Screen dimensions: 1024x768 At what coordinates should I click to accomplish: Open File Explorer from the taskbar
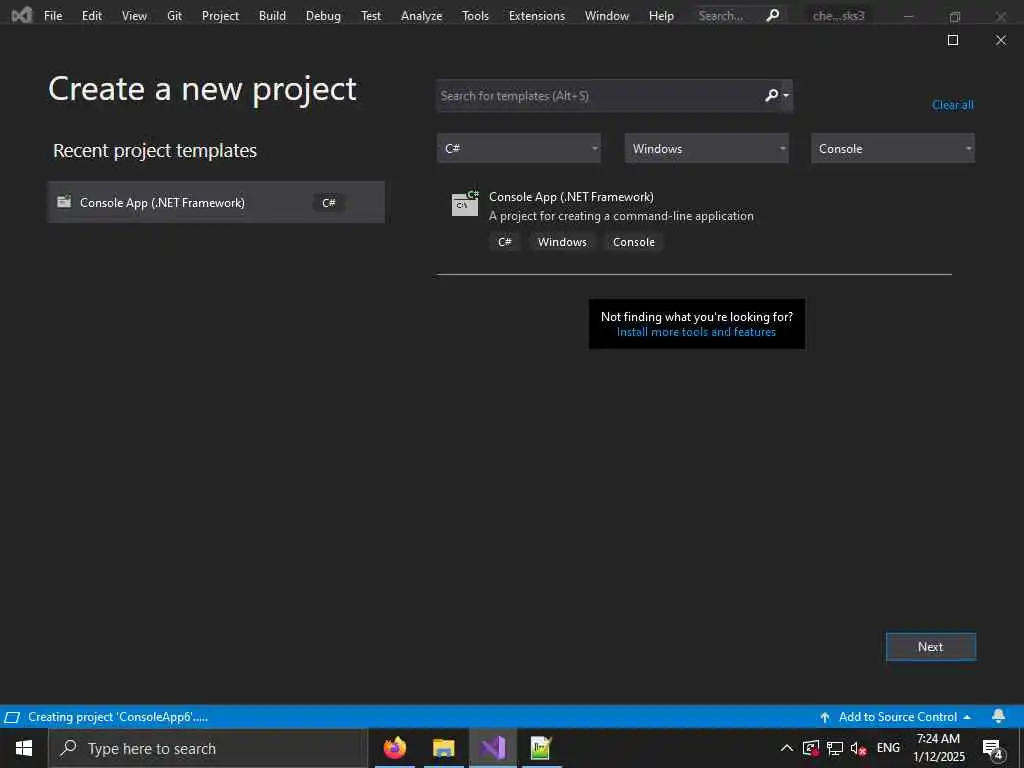[x=443, y=748]
